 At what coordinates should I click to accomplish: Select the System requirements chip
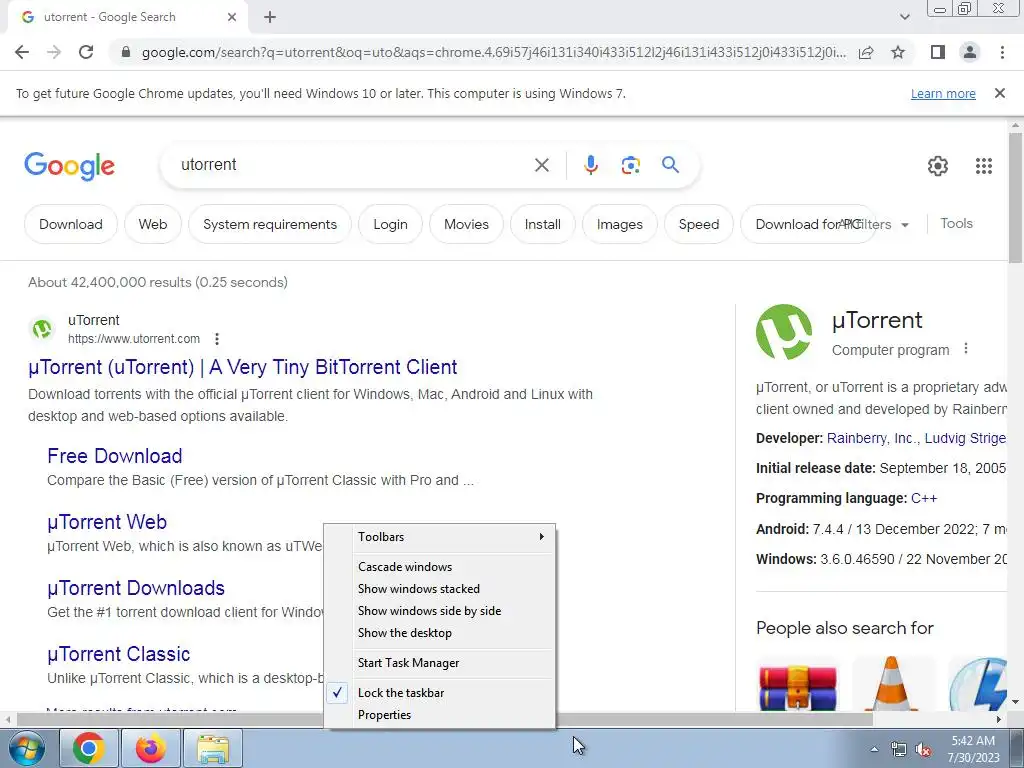[270, 224]
